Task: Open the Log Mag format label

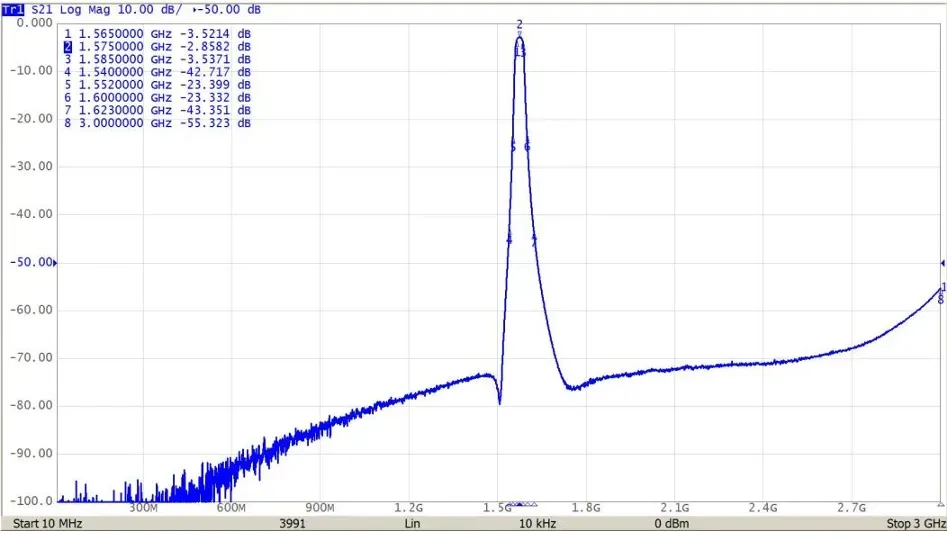Action: (x=85, y=10)
